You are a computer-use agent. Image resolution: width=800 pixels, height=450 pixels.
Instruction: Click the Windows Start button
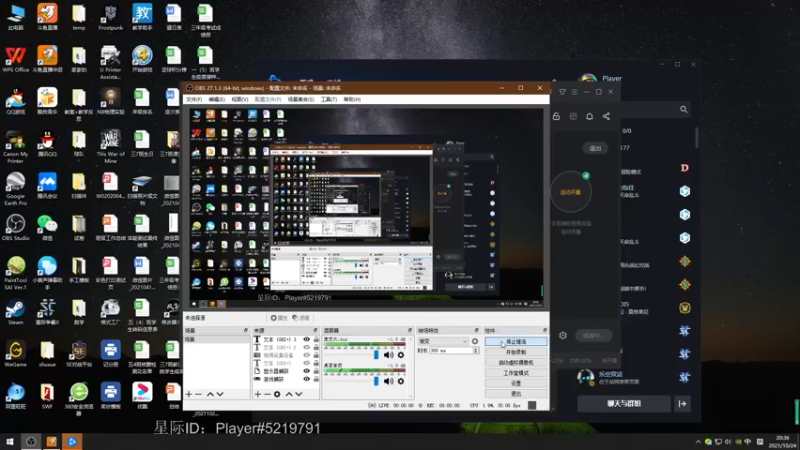[x=9, y=442]
